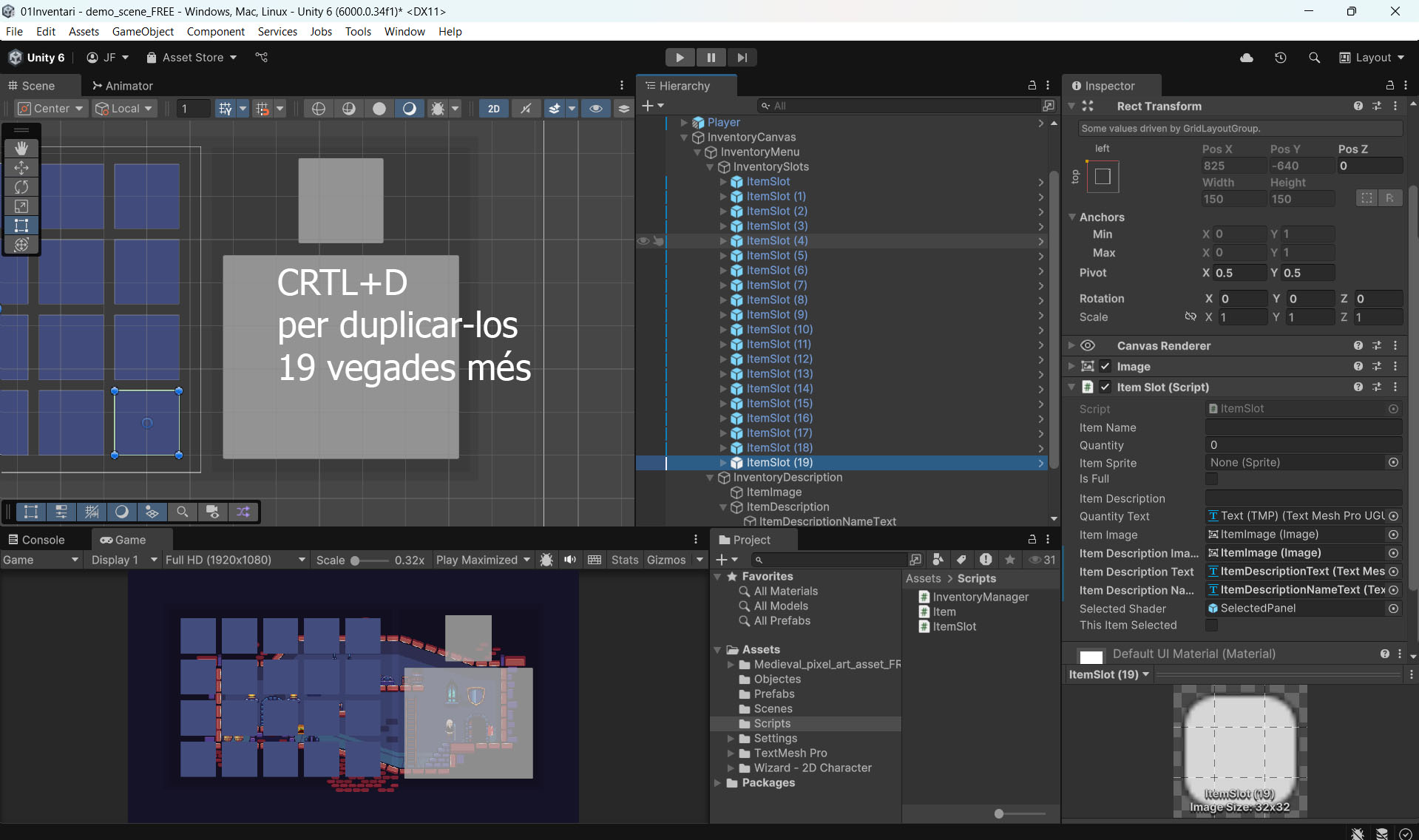The height and width of the screenshot is (840, 1419).
Task: Click the Item Name input field
Action: coord(1303,427)
